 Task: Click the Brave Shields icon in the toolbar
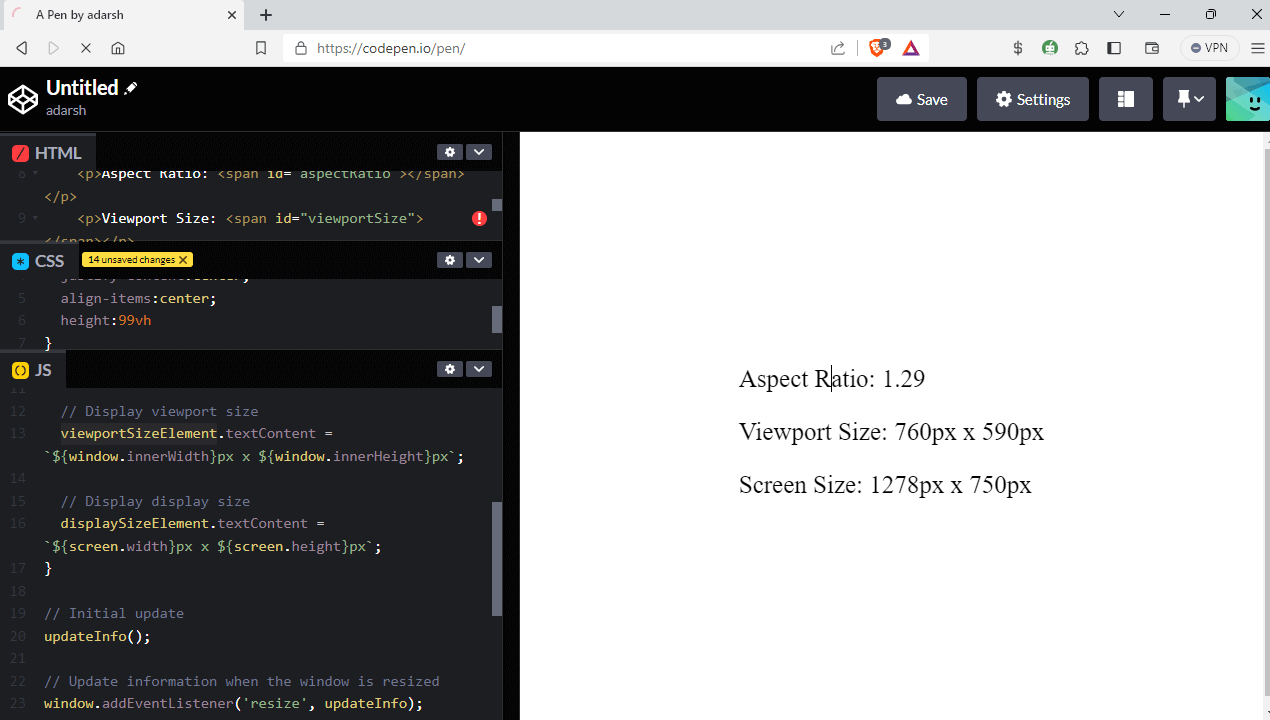point(877,47)
